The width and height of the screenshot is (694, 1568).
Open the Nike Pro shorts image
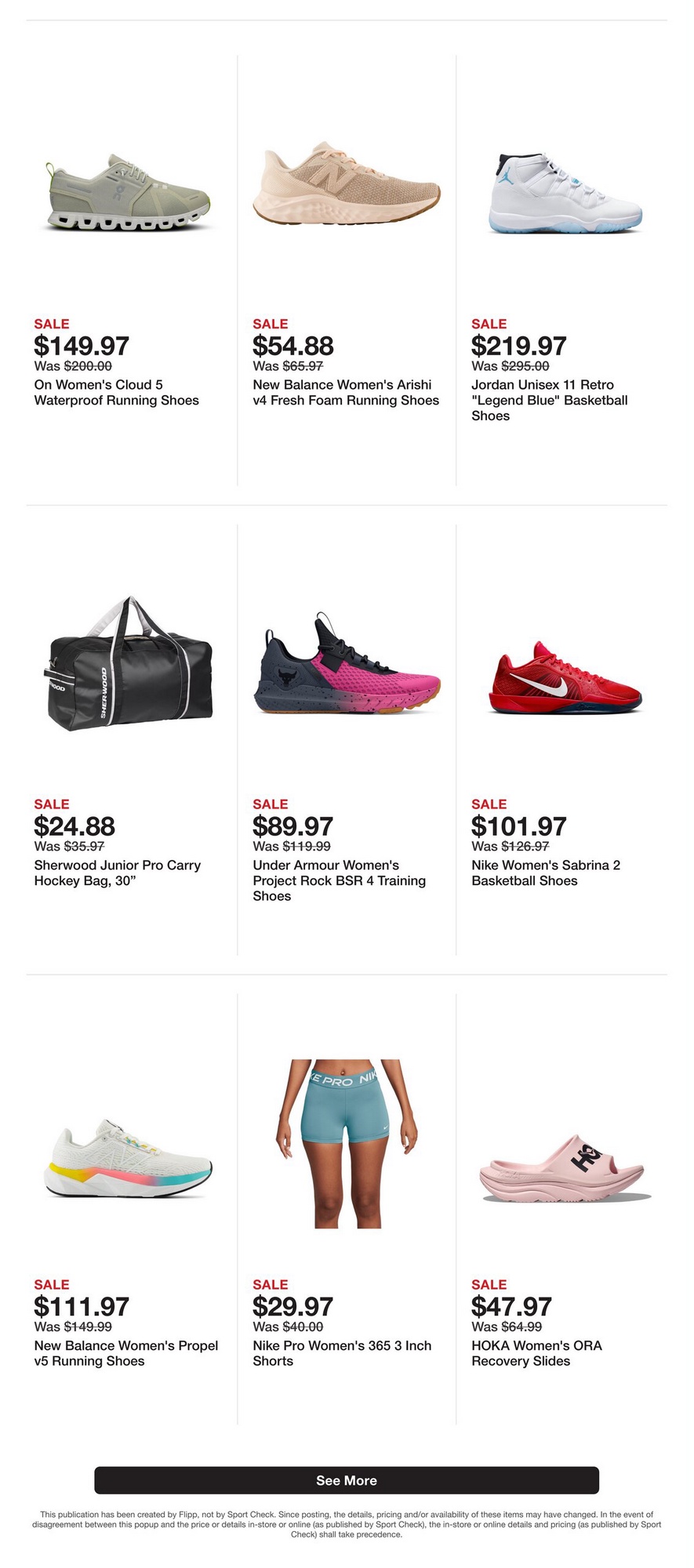tap(347, 1143)
